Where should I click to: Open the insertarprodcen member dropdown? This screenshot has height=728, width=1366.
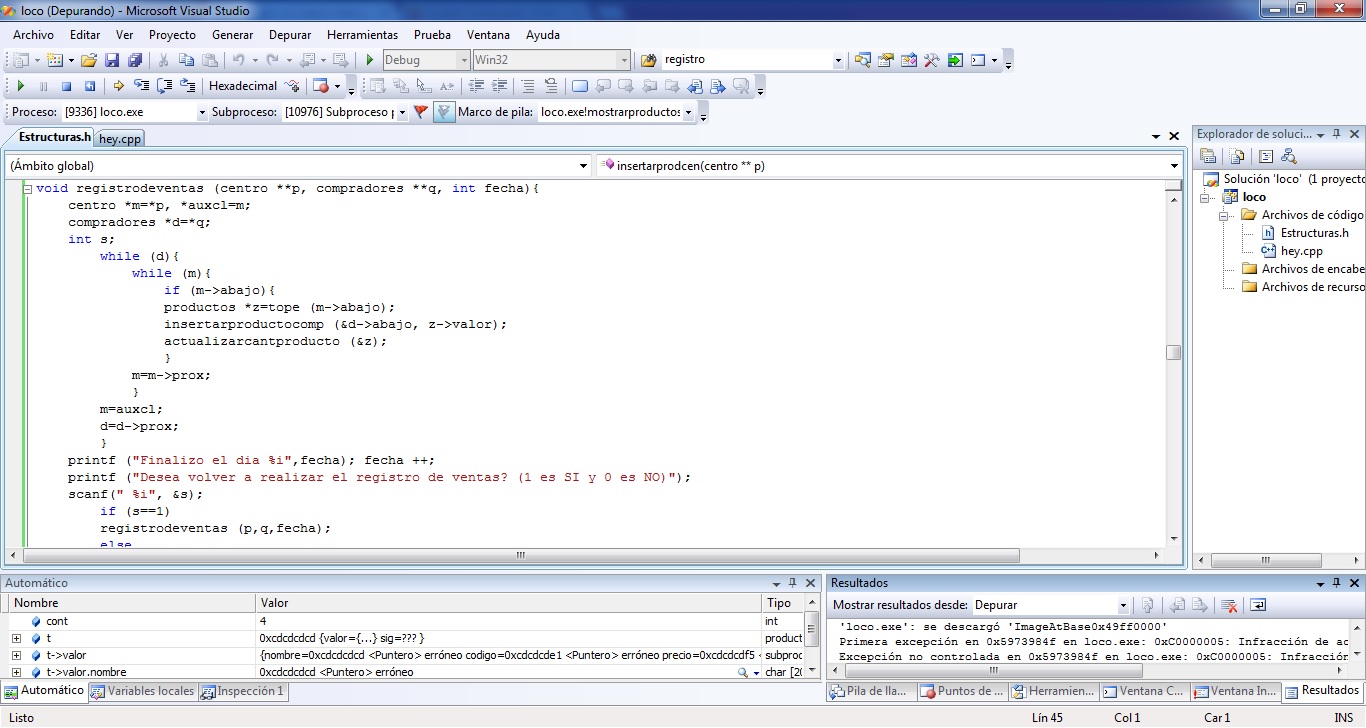coord(1175,166)
